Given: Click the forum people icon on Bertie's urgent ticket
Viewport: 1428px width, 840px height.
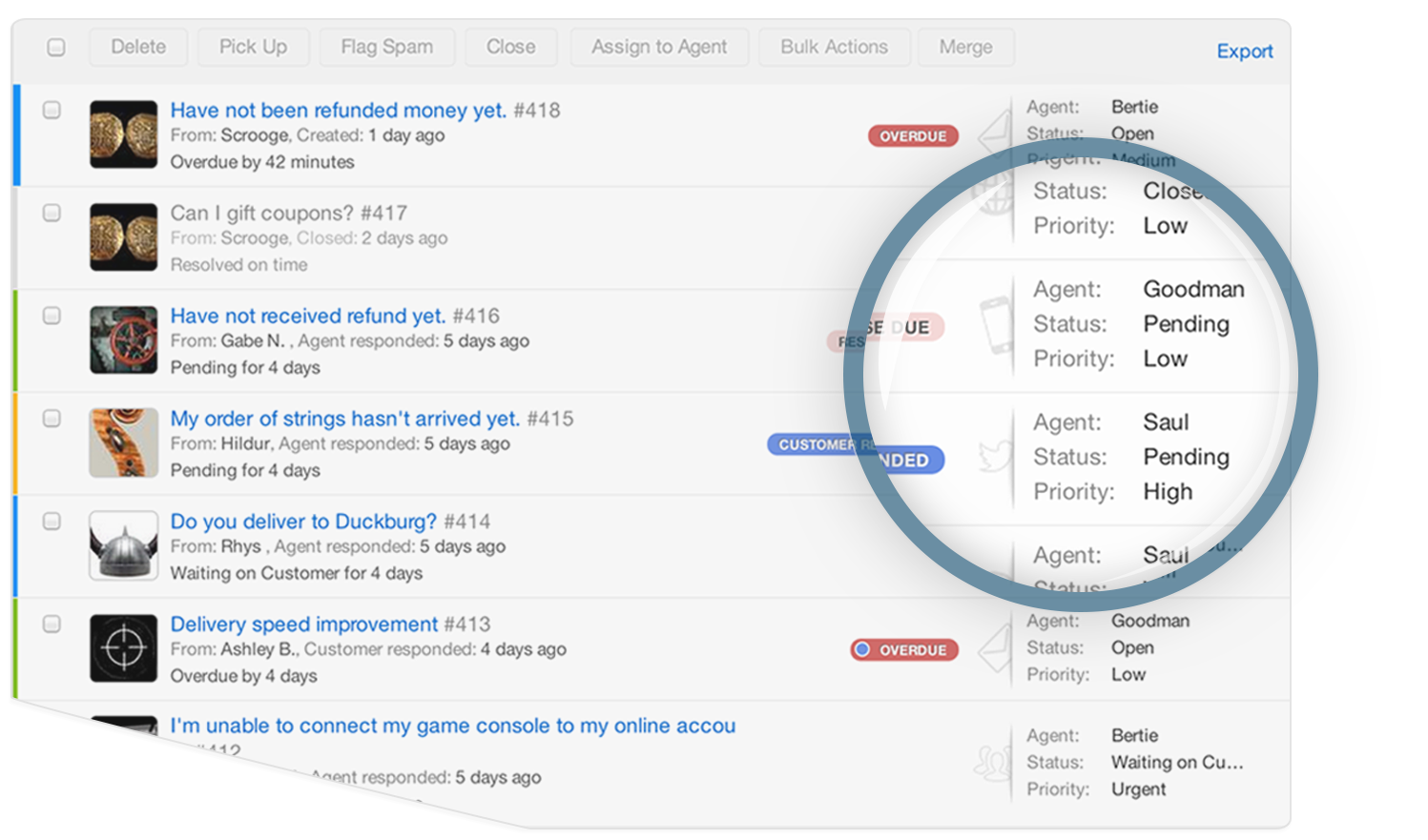Looking at the screenshot, I should (x=992, y=763).
